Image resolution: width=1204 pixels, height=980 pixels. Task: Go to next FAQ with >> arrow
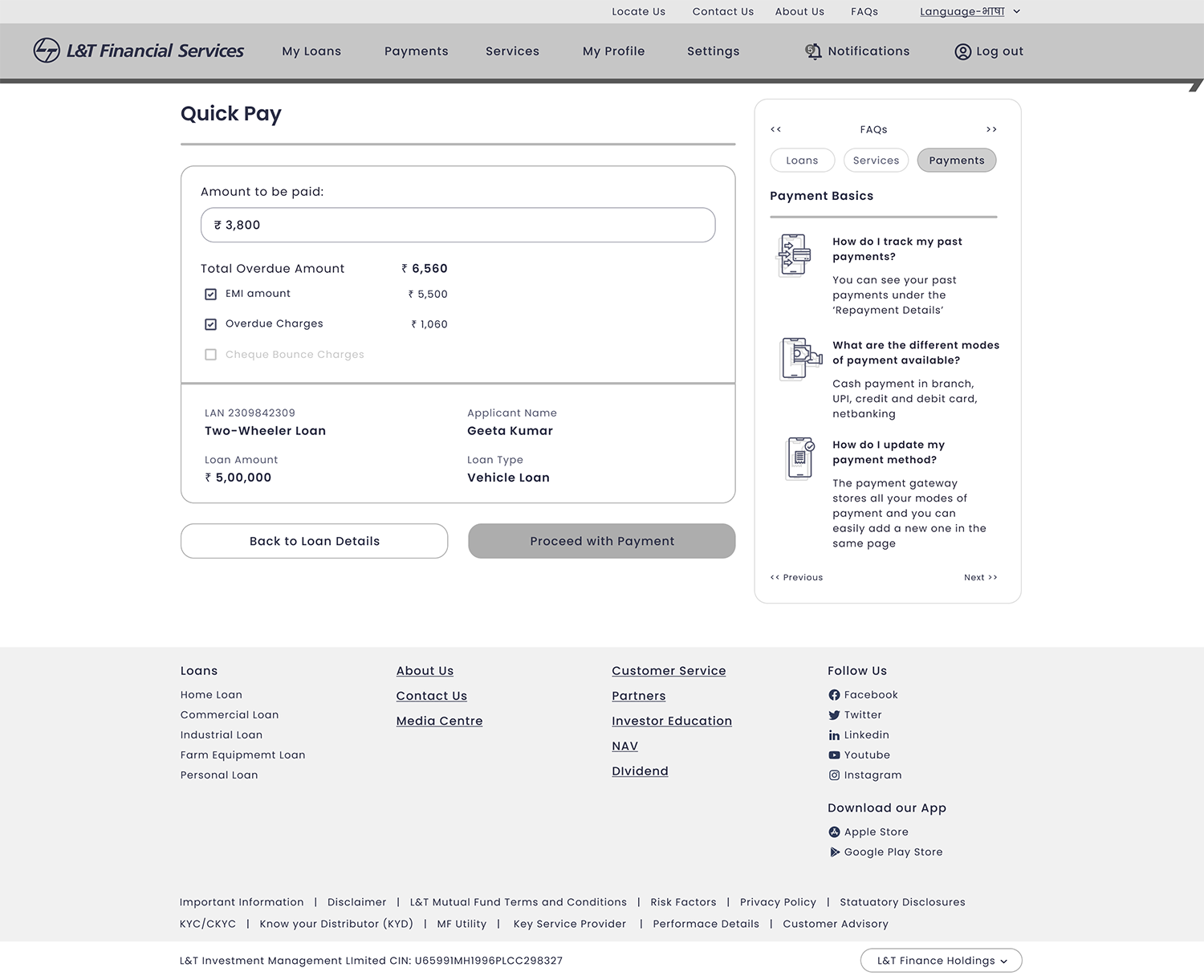coord(991,129)
